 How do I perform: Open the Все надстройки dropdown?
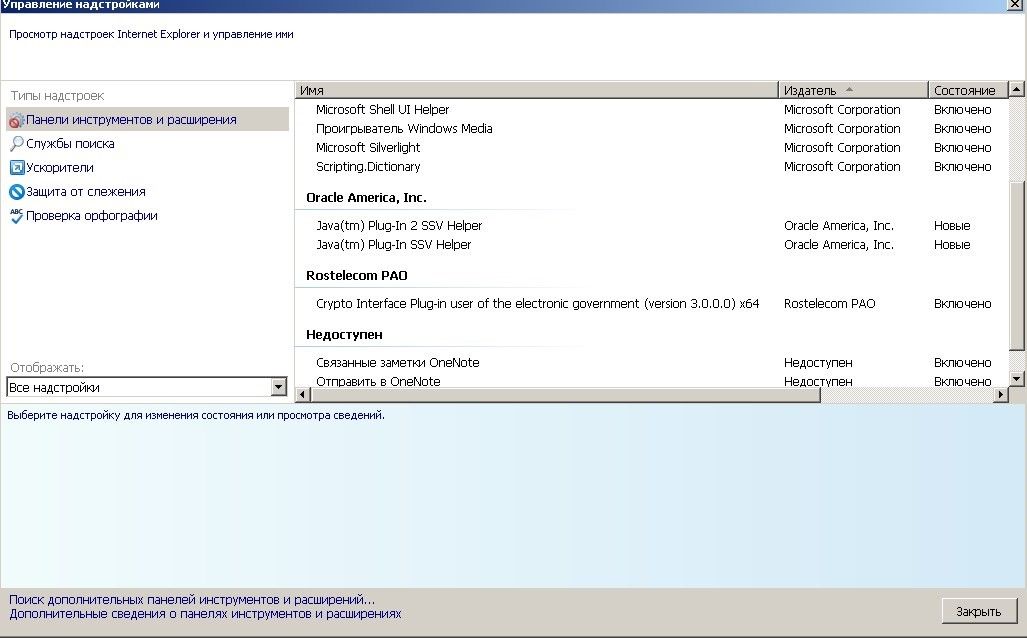pos(147,387)
